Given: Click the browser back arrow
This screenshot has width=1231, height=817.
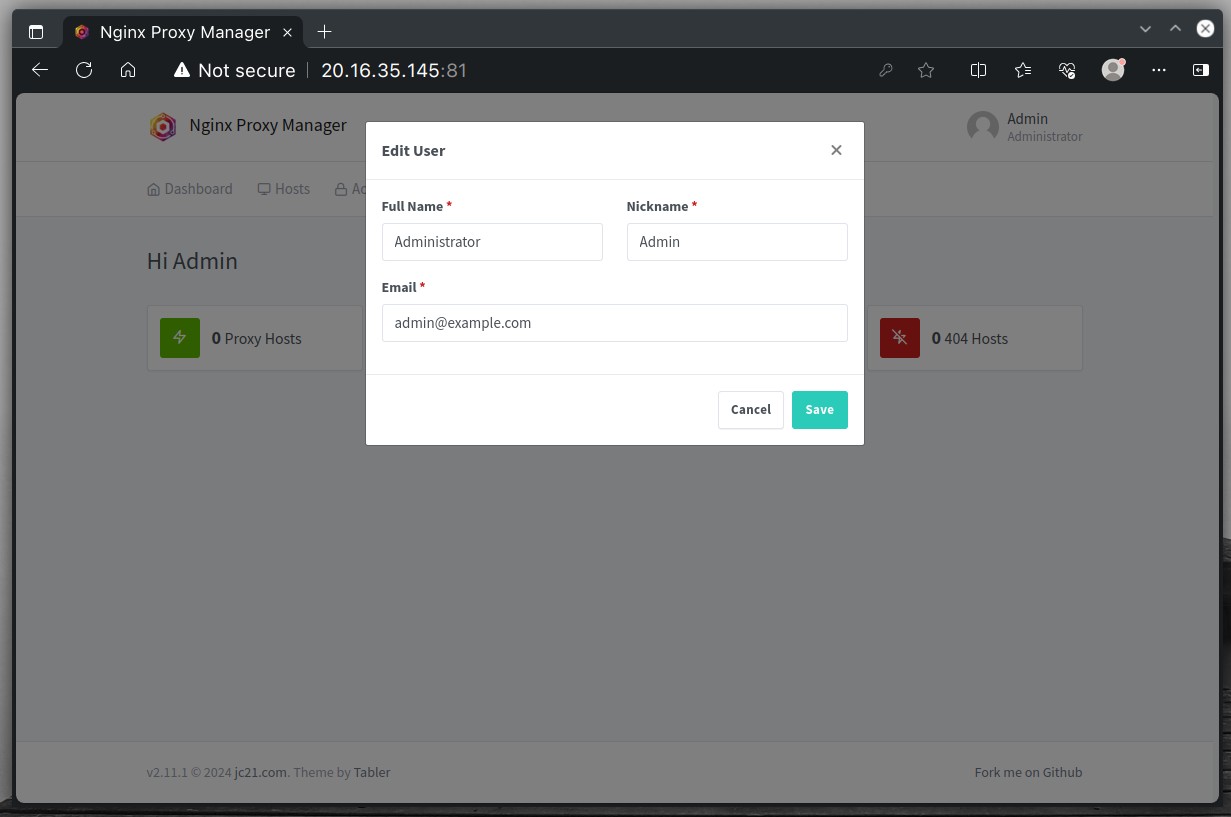Looking at the screenshot, I should pyautogui.click(x=40, y=70).
